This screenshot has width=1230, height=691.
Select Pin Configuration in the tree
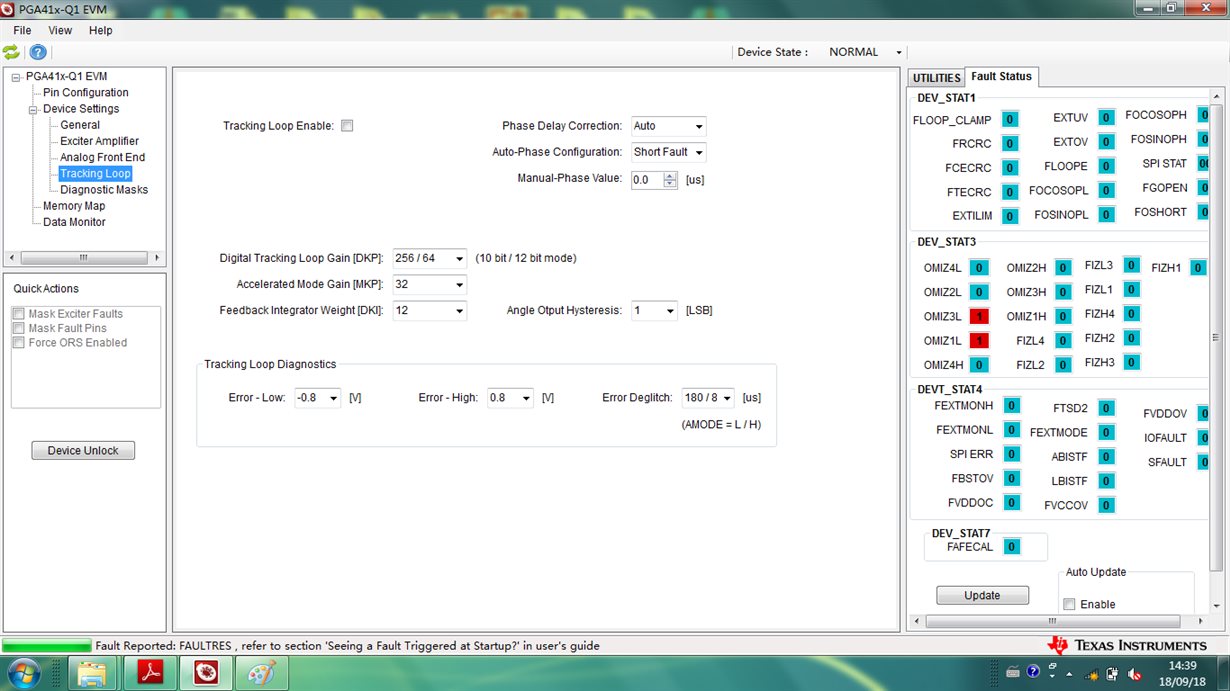[86, 93]
